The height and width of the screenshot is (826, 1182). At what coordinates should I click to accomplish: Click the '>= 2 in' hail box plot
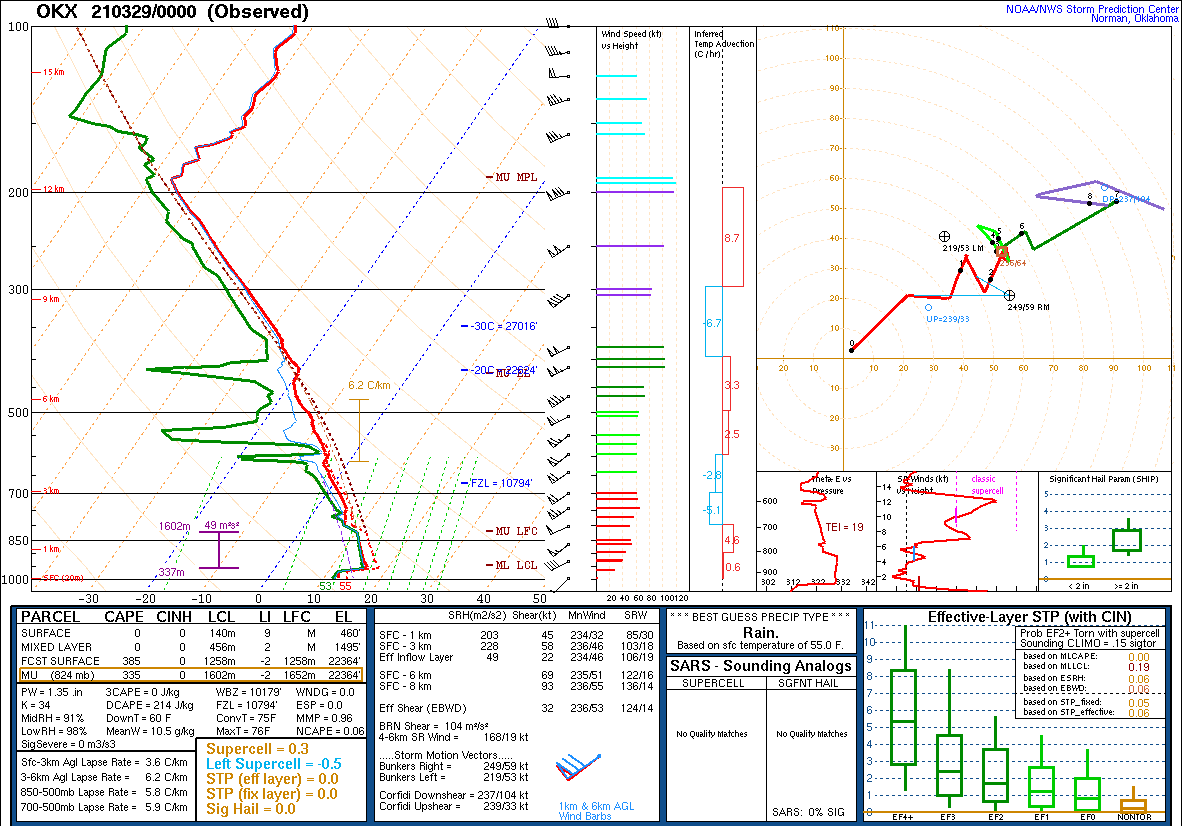[x=1128, y=537]
